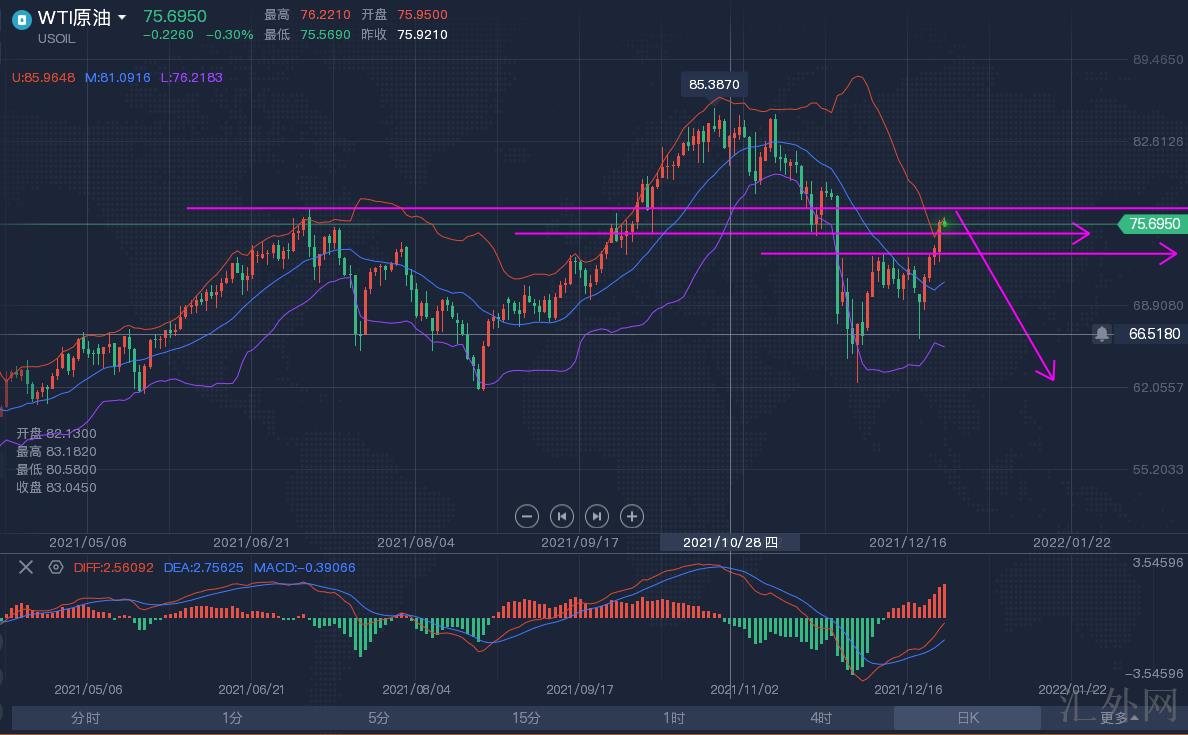Choose the 5分 chart interval
Image resolution: width=1188 pixels, height=735 pixels.
tap(379, 717)
